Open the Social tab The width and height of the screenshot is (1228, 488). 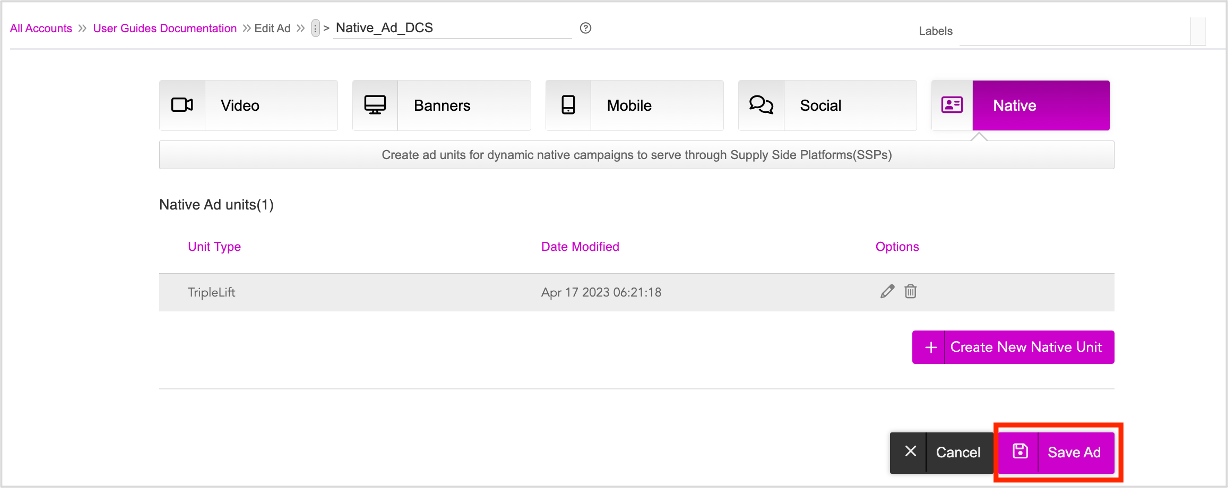click(x=827, y=105)
